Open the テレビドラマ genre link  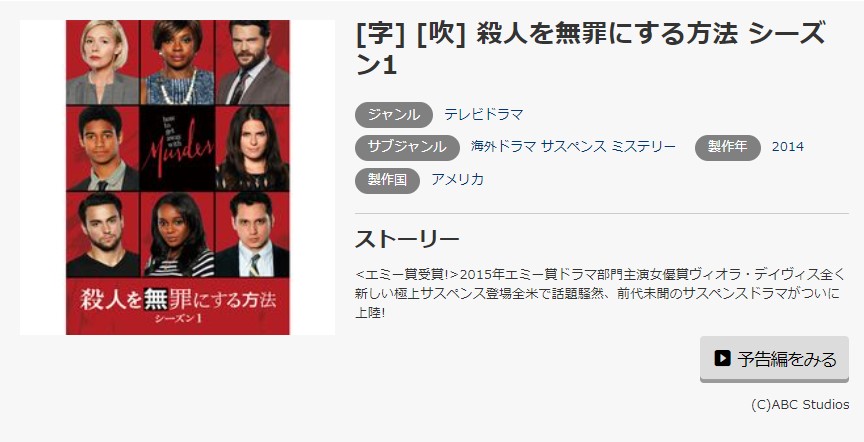coord(483,115)
